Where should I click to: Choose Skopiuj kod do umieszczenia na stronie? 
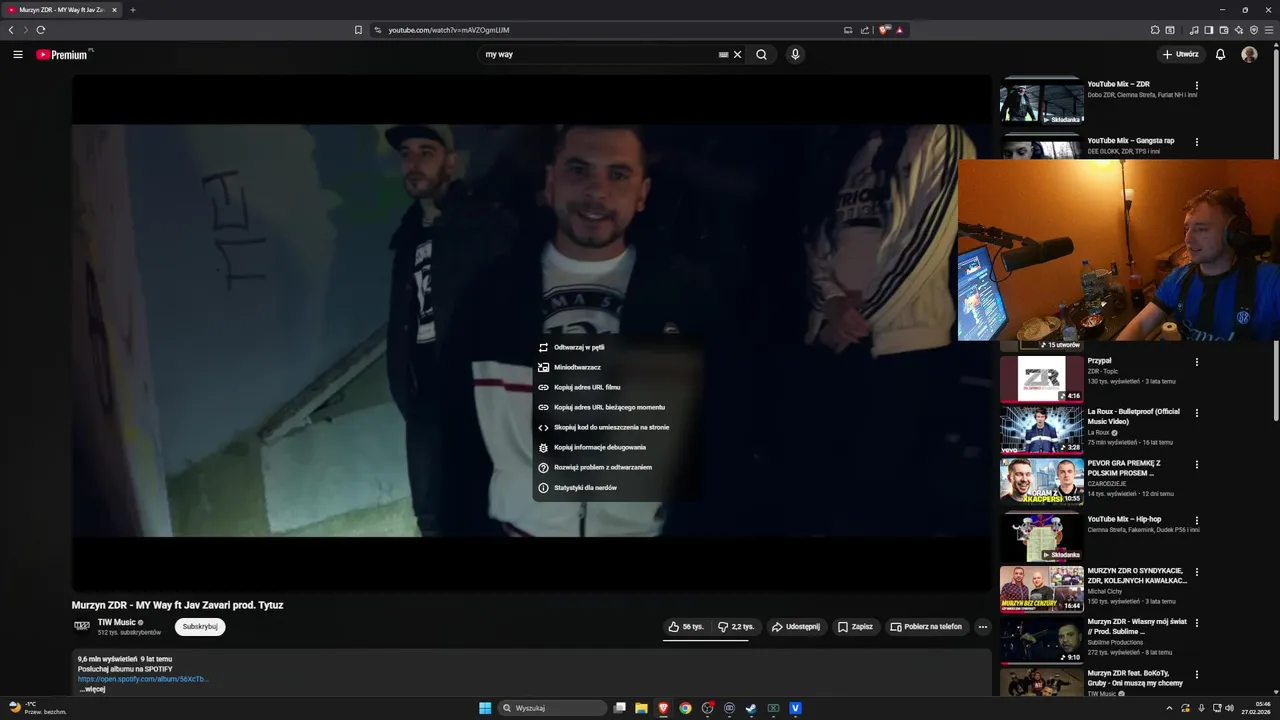pos(616,427)
